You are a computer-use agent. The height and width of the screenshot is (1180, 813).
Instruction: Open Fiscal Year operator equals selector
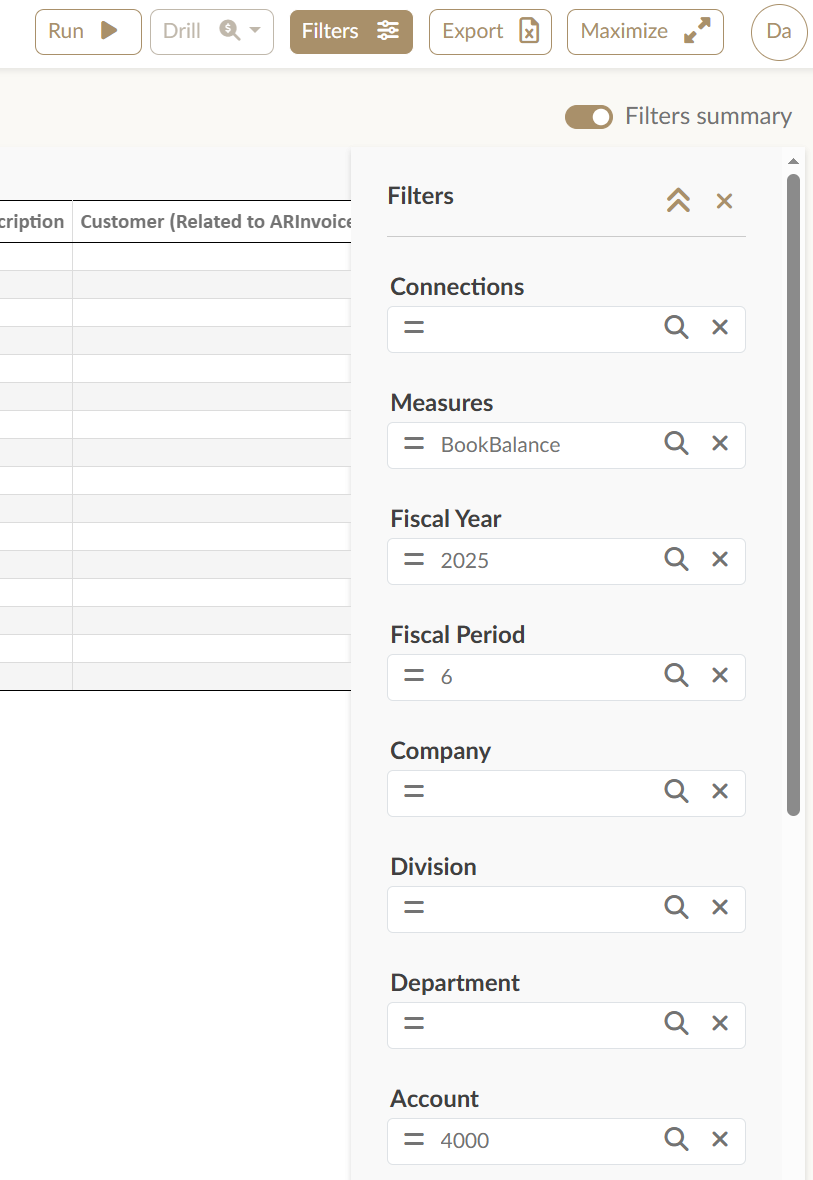click(x=414, y=559)
